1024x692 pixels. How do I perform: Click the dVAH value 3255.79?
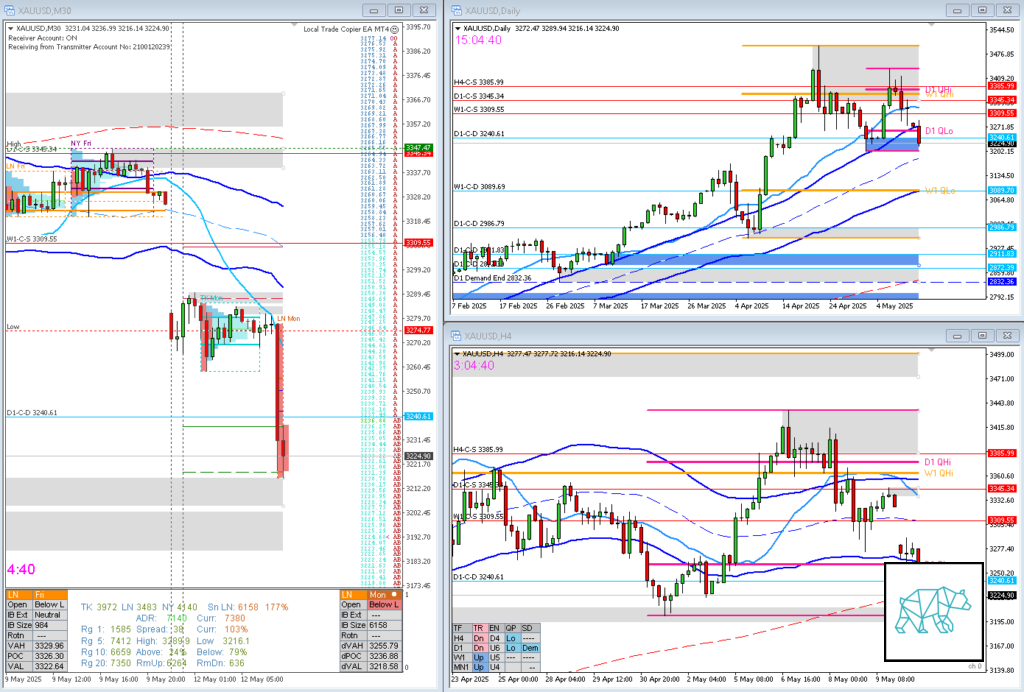coord(385,646)
